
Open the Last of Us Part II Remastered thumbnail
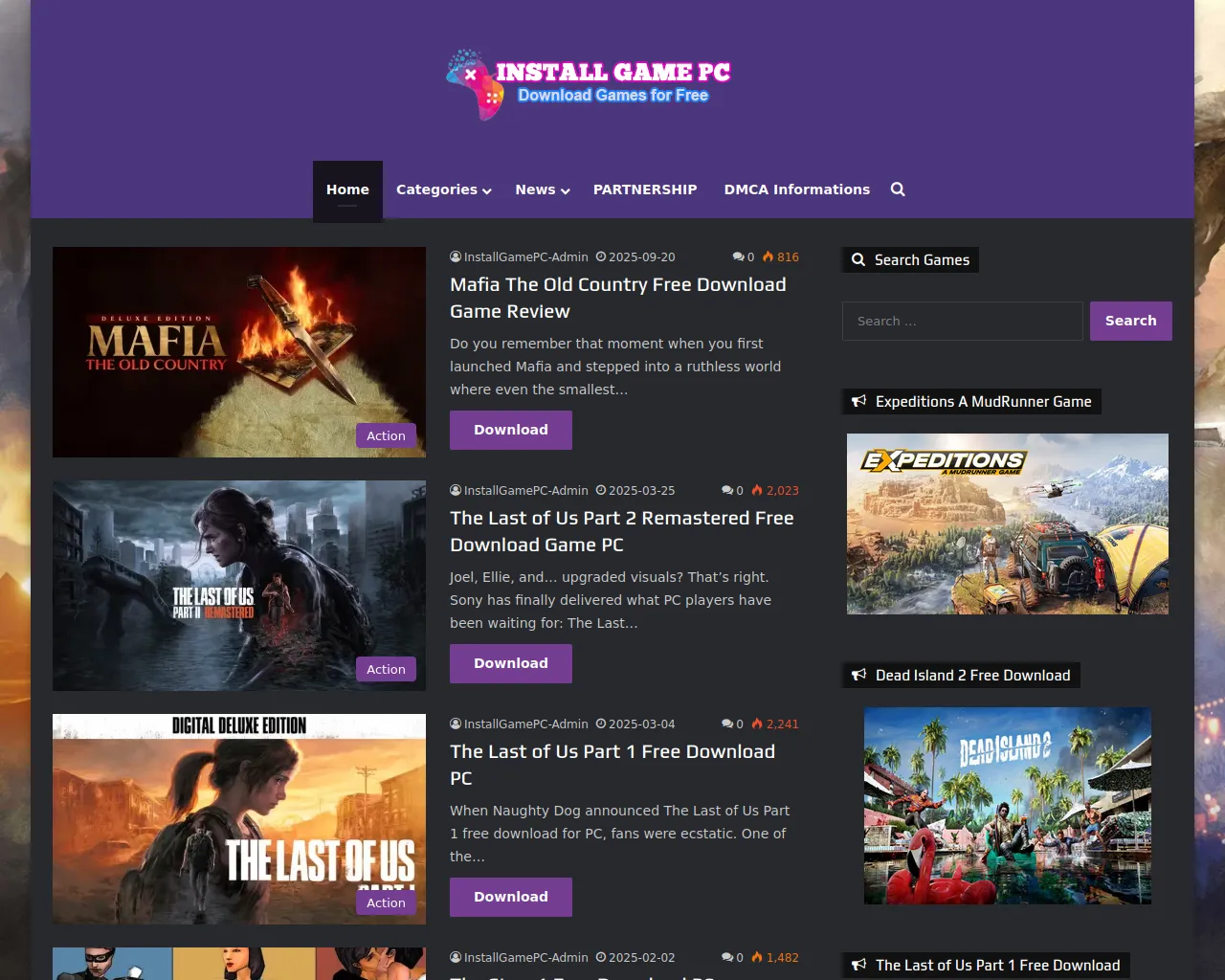click(239, 586)
